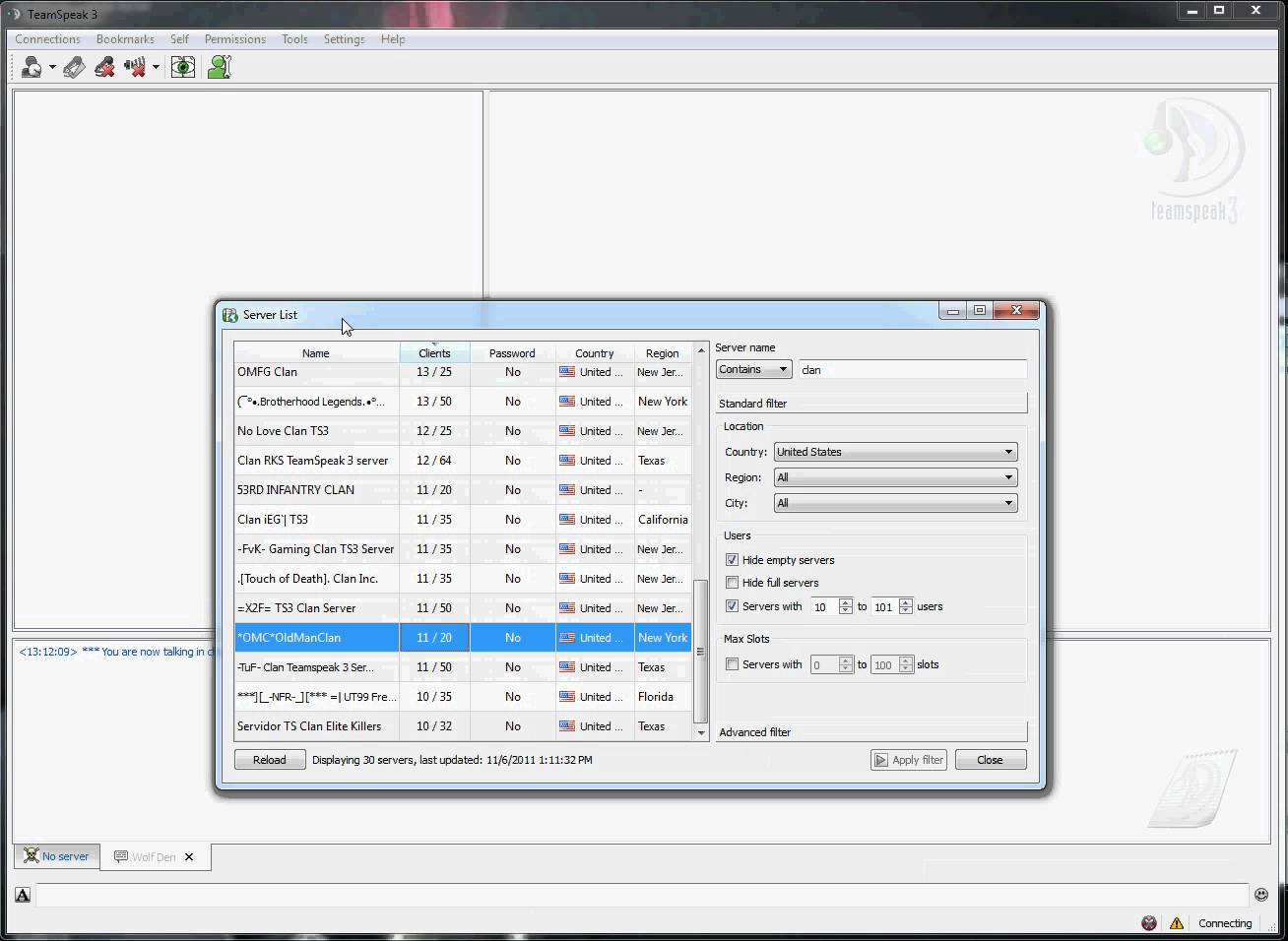Click the server list vertical scrollbar thumb
This screenshot has height=941, width=1288.
point(701,651)
